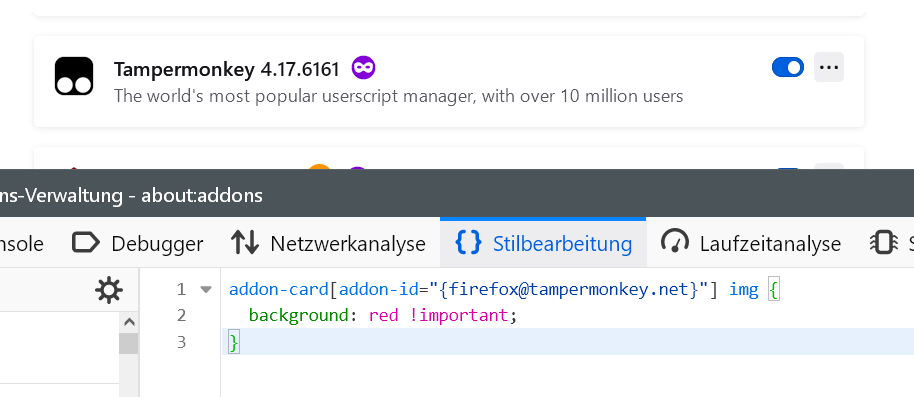914x397 pixels.
Task: Open the partially visible Konsole tab
Action: tap(22, 243)
